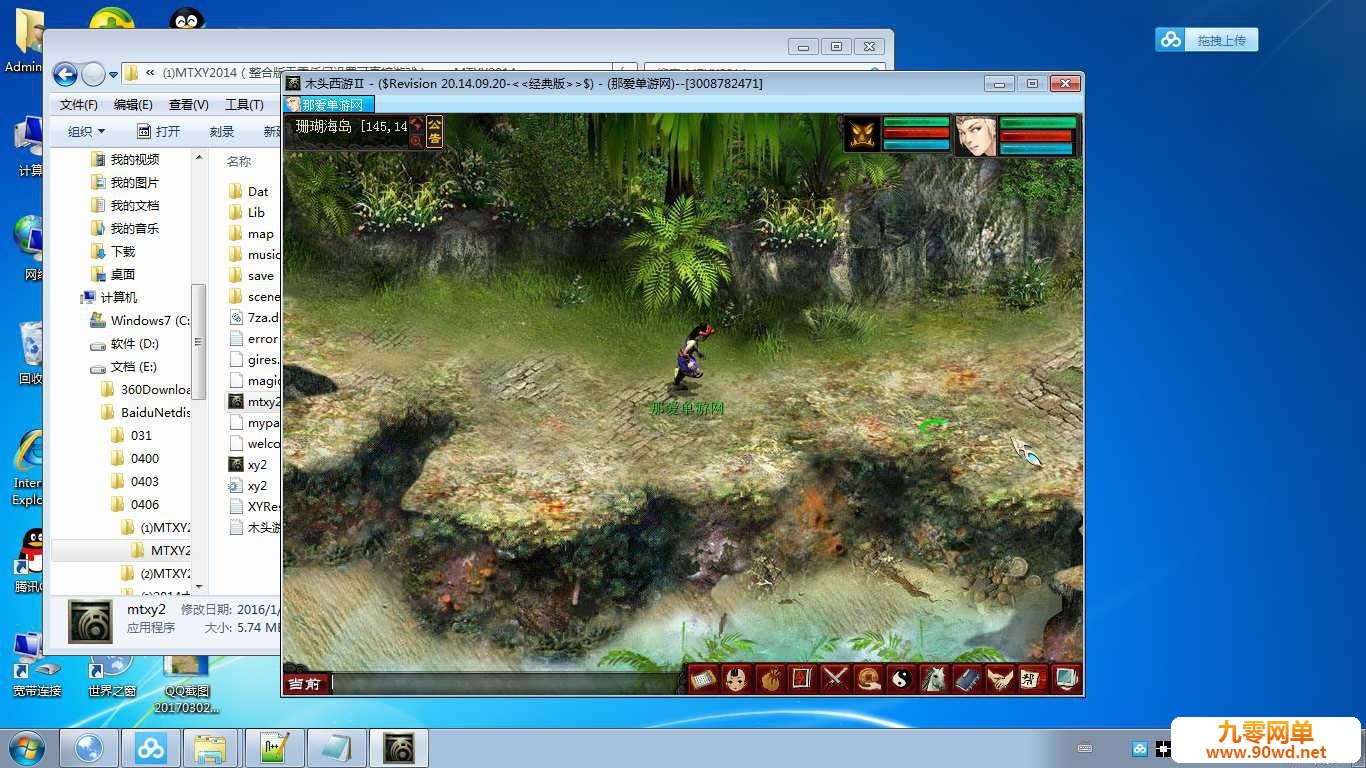Open the coin trade icon in game toolbar

tap(868, 679)
